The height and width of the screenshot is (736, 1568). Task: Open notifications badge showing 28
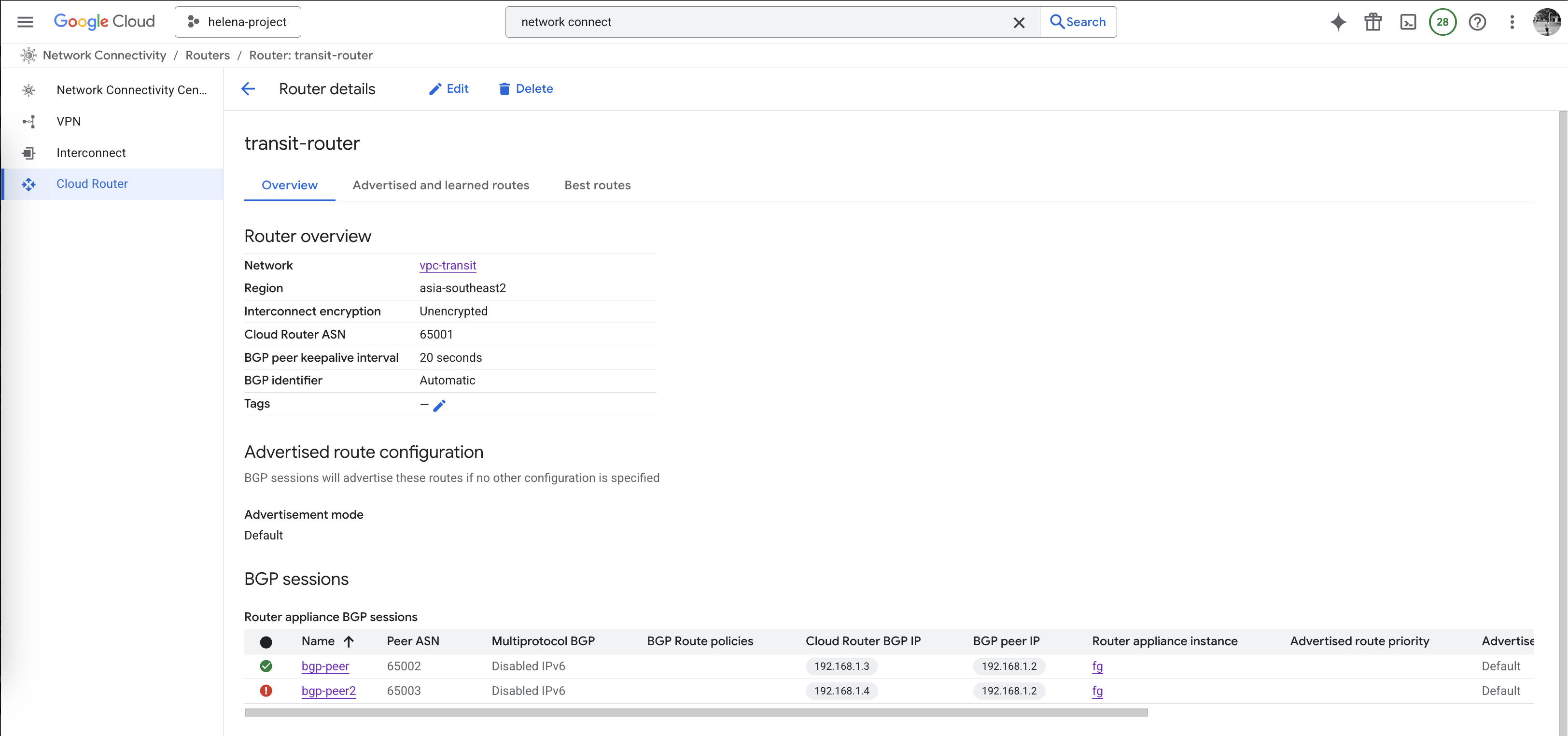(x=1442, y=22)
